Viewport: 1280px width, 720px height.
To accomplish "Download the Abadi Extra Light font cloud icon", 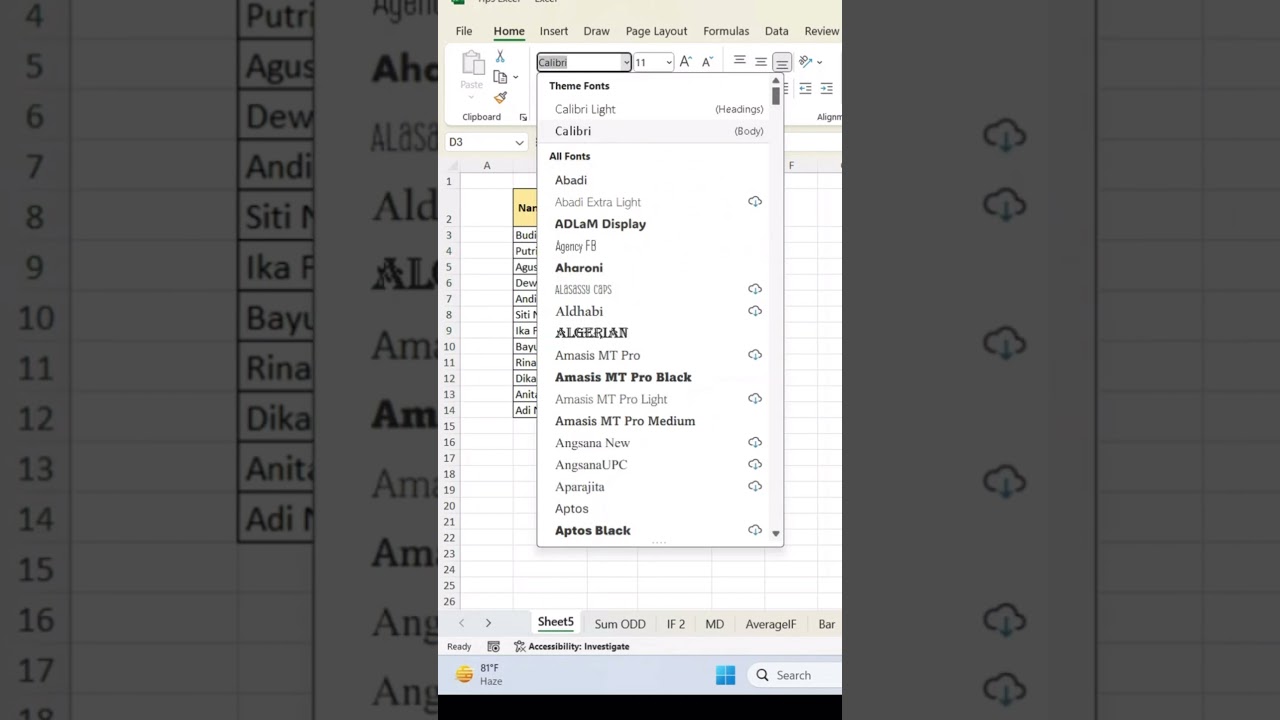I will click(755, 202).
